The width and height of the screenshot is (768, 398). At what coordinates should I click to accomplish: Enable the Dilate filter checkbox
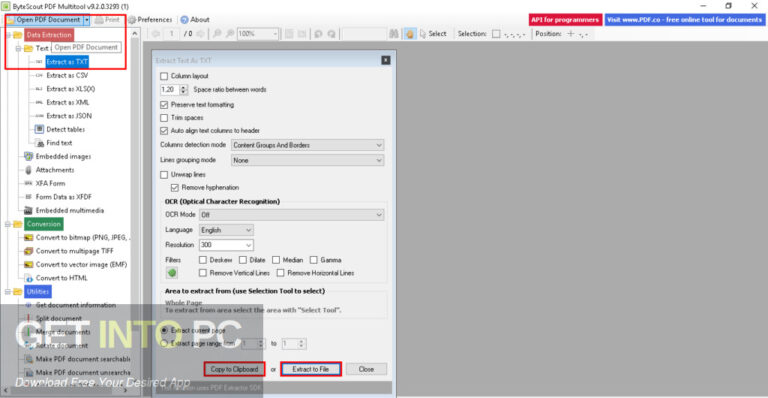point(243,260)
